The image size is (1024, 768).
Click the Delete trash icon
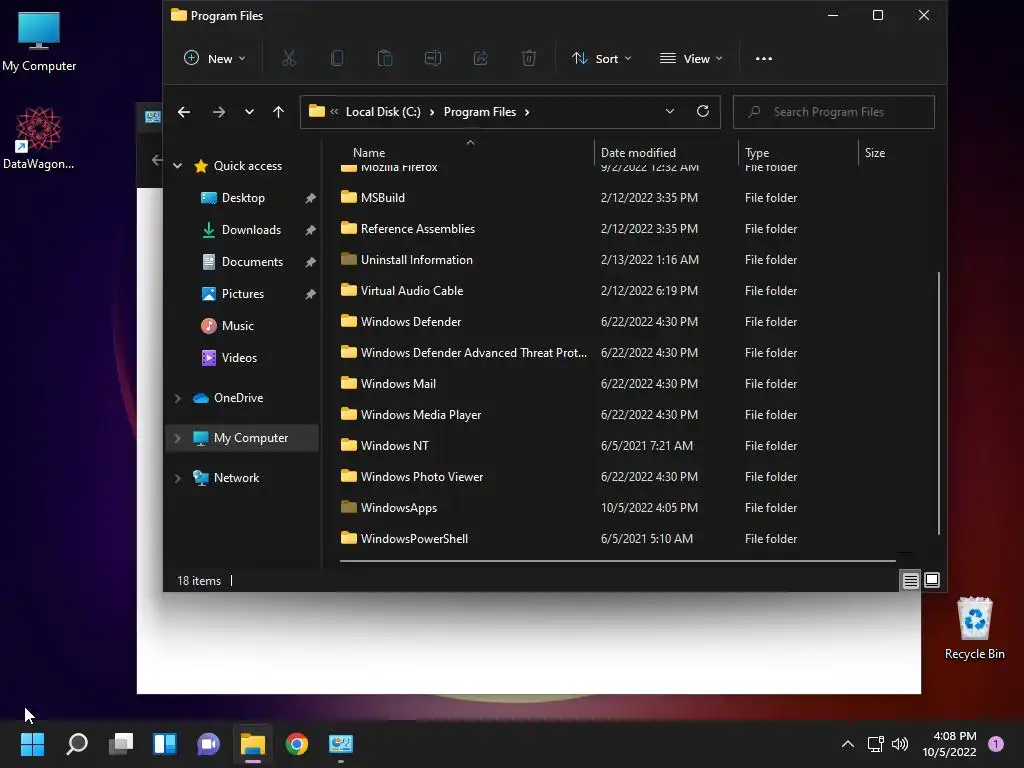[529, 59]
